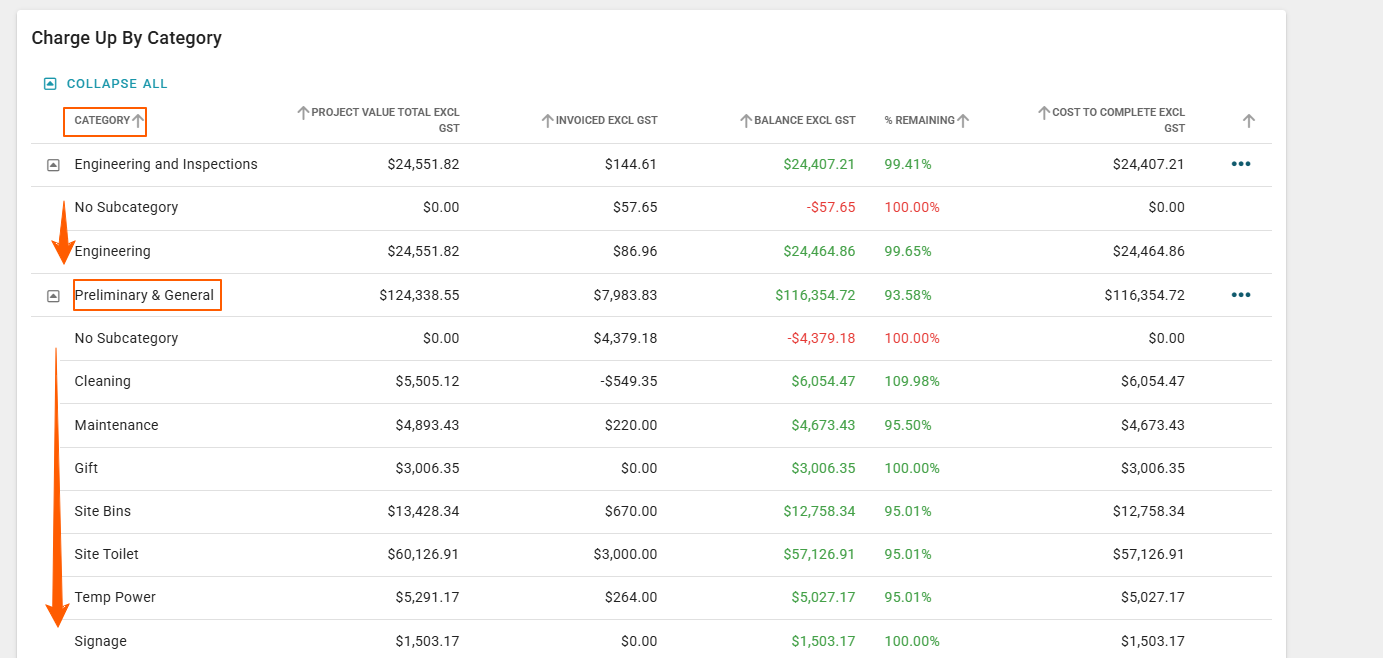
Task: Click the black $4,379.18 invoiced amount
Action: tap(625, 338)
